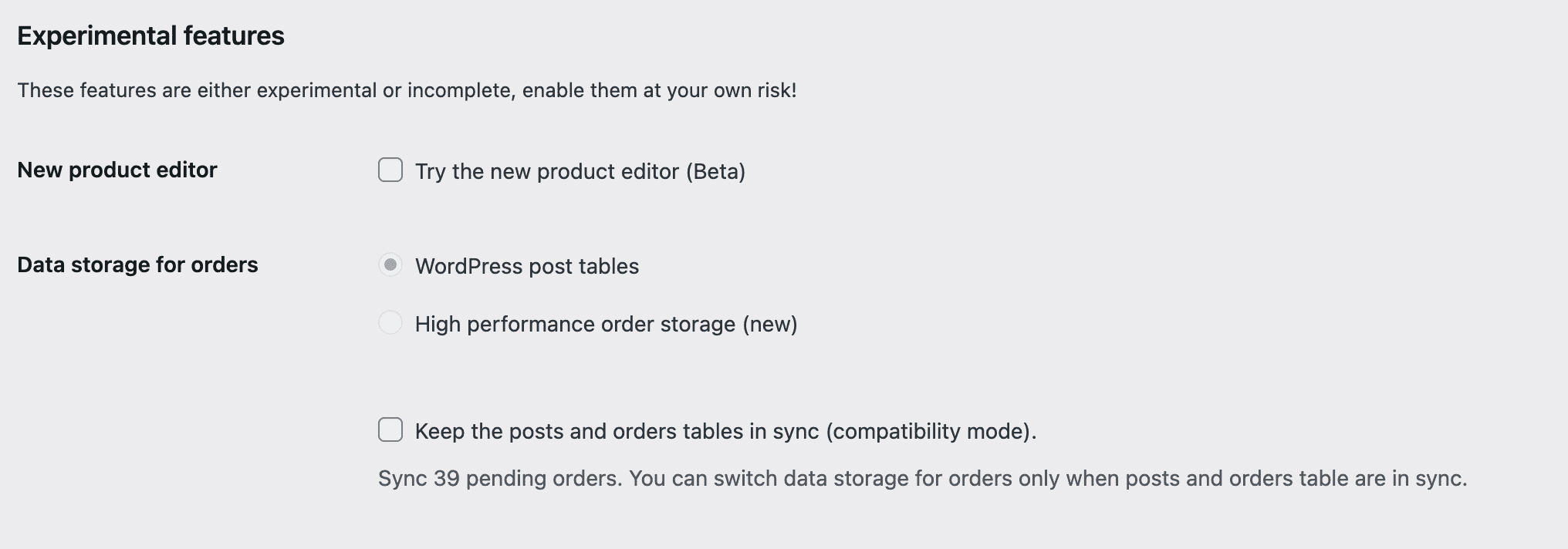Select the WordPress post tables radio button

pos(390,265)
